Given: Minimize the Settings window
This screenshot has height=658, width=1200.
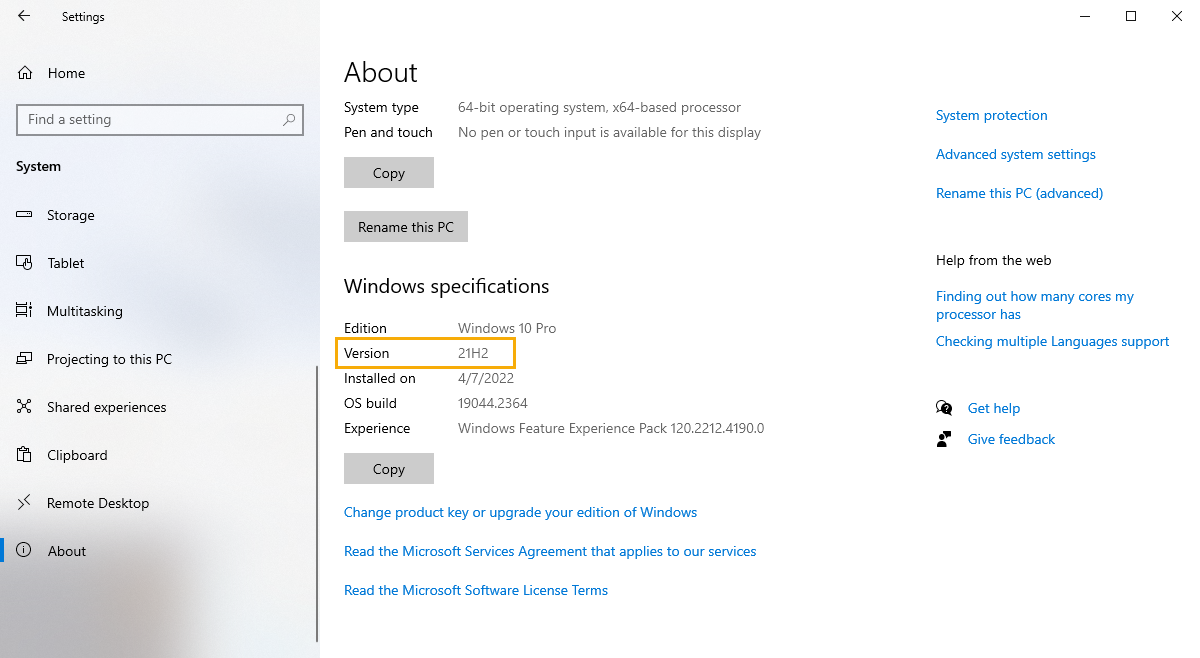Looking at the screenshot, I should pos(1085,16).
